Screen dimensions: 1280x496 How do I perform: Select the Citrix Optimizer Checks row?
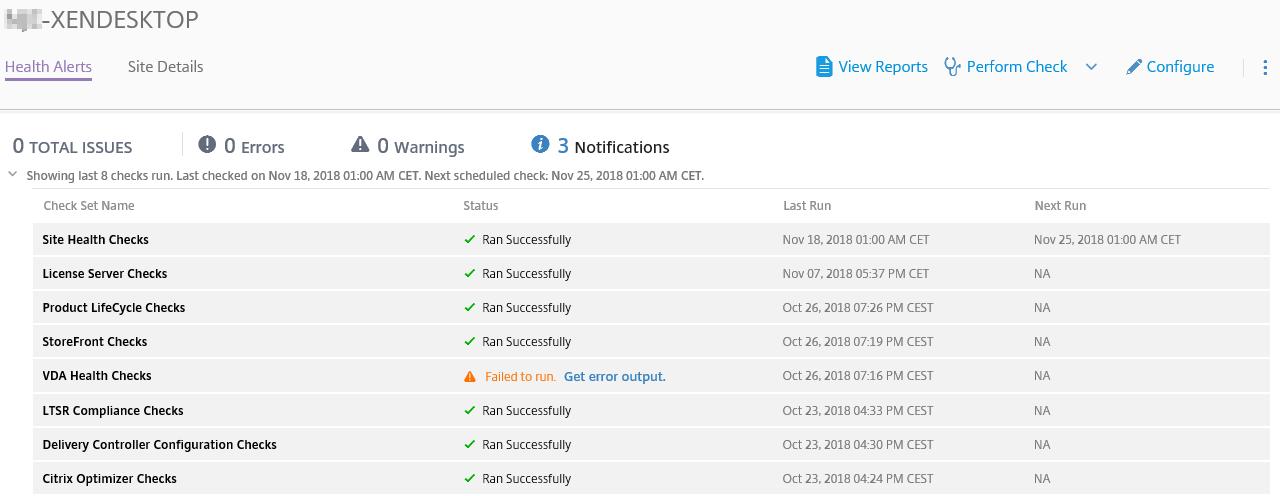tap(109, 479)
